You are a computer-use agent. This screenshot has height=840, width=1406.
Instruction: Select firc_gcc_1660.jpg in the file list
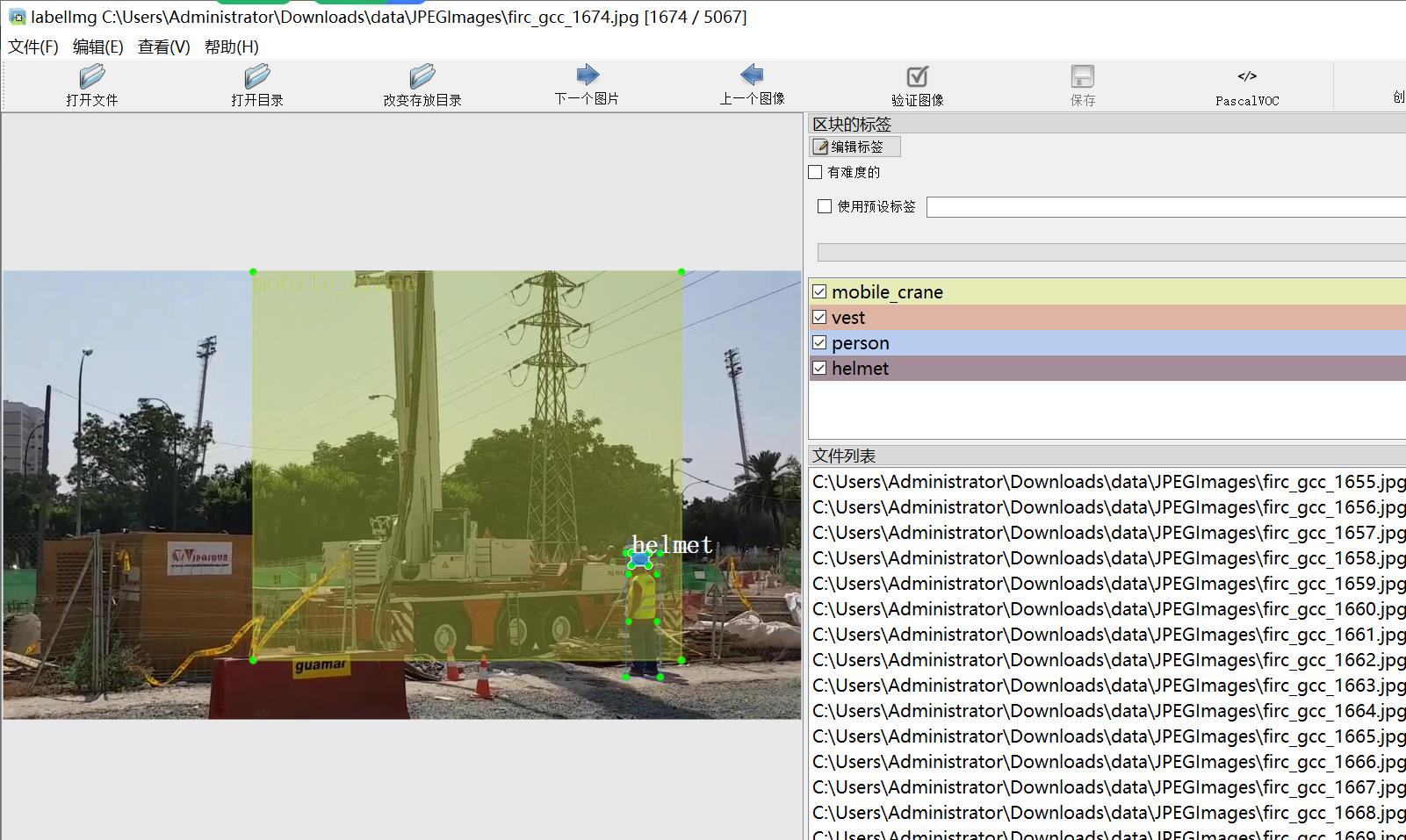coord(1108,608)
